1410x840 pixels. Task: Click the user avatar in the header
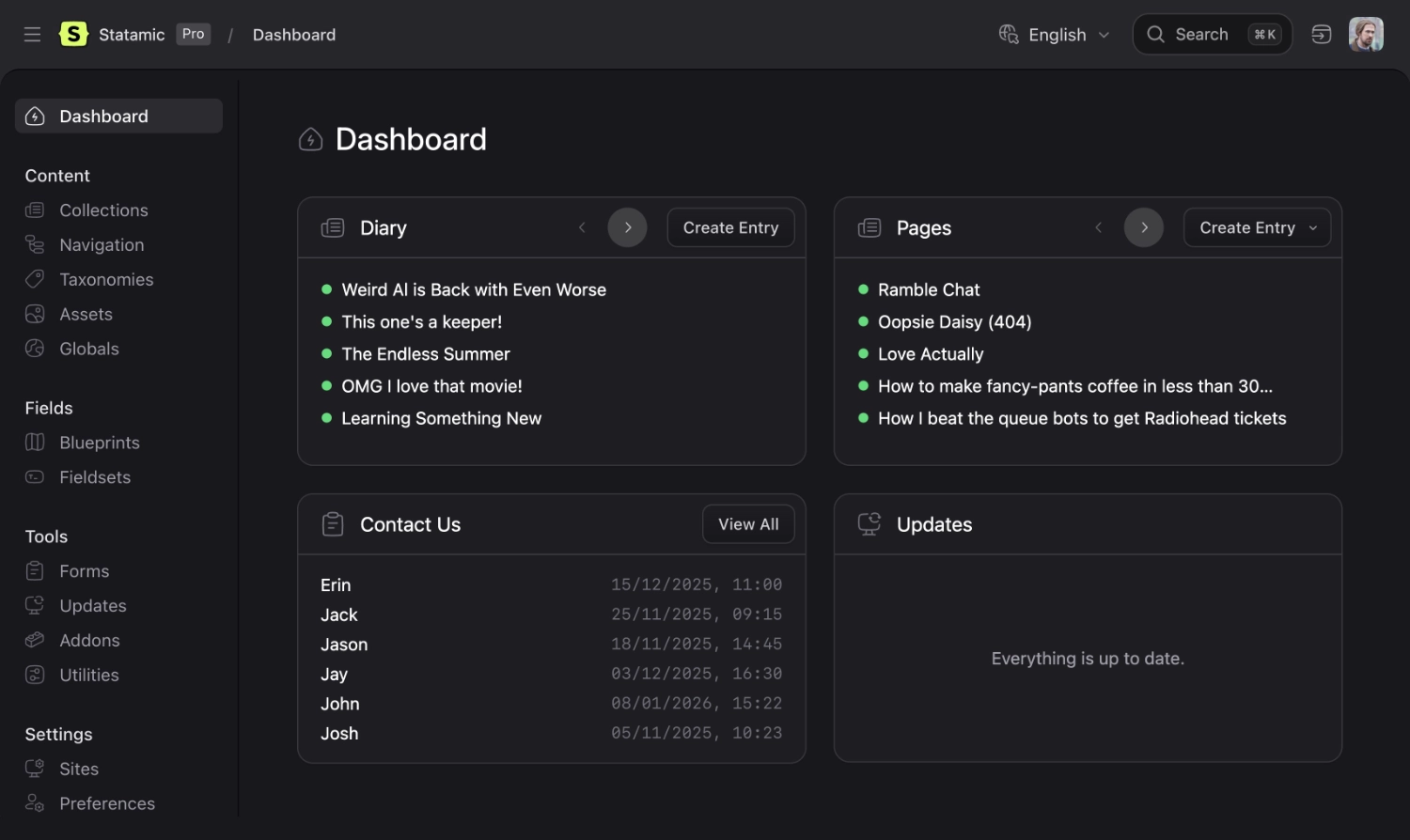(x=1367, y=34)
